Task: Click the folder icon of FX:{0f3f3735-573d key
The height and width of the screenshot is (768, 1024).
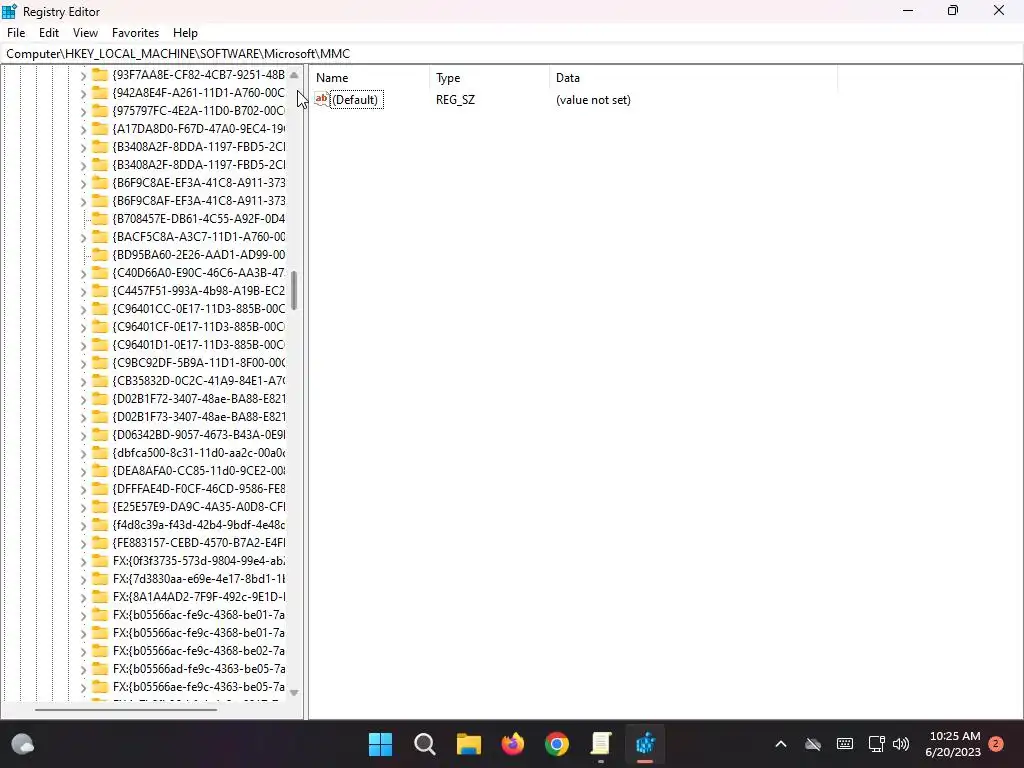Action: [99, 560]
